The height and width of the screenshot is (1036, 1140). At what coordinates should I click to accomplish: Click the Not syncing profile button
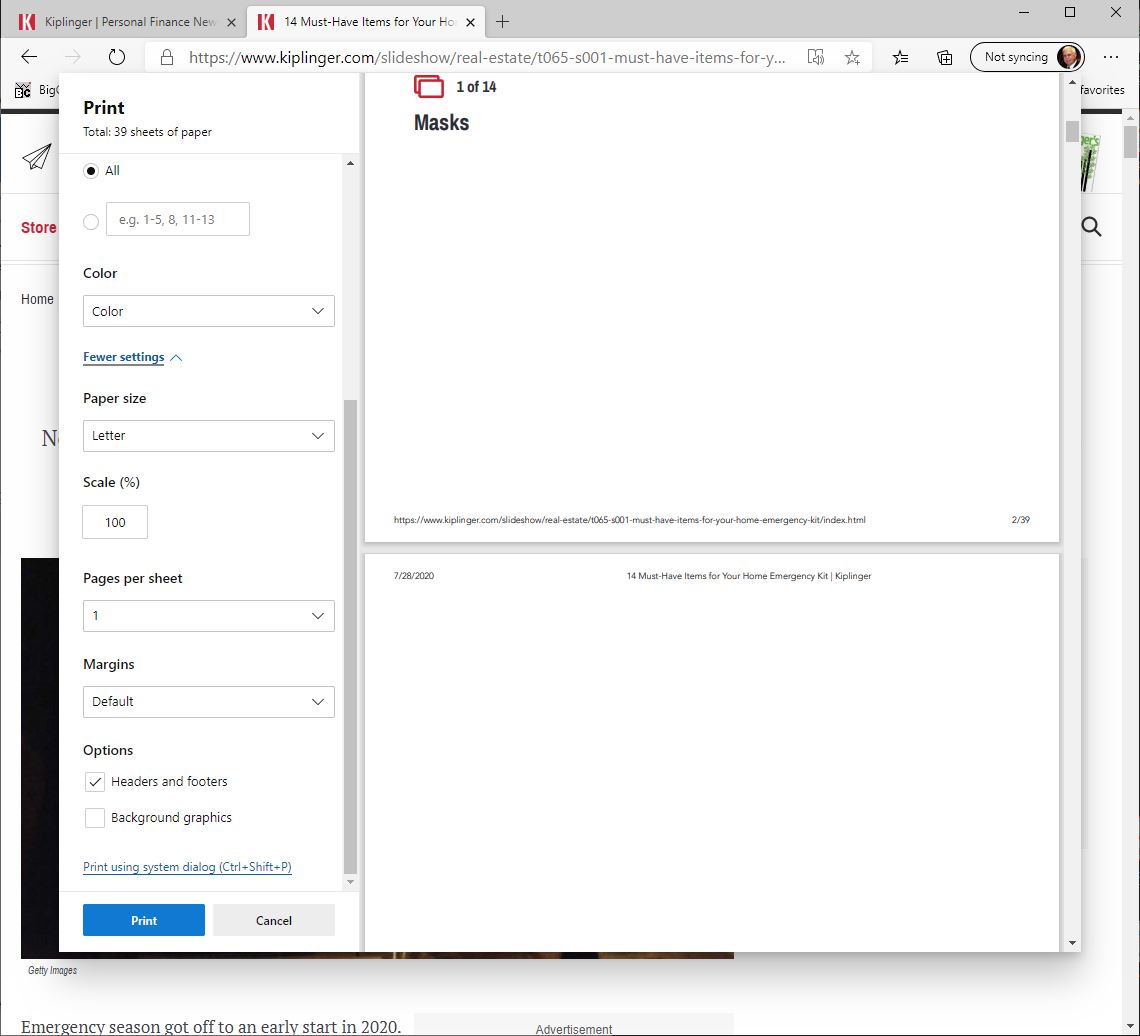tap(1027, 57)
